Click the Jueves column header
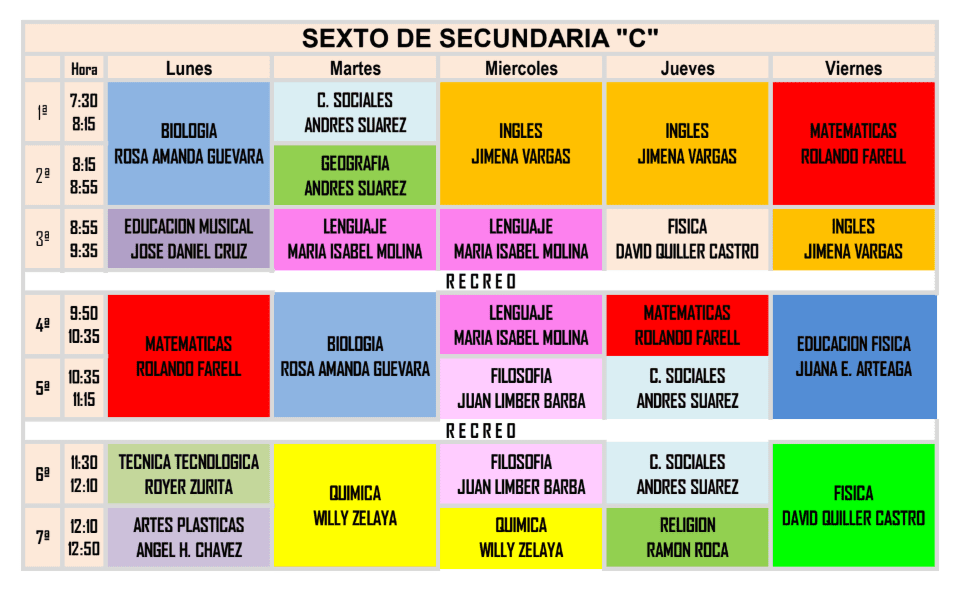Screen dimensions: 961x594 point(687,68)
